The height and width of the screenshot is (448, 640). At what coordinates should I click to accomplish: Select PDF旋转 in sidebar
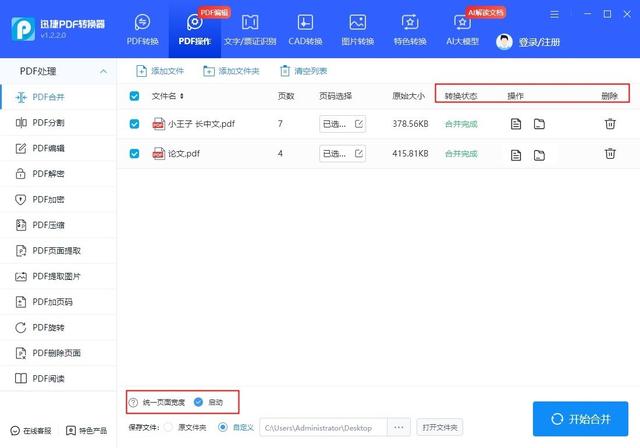pyautogui.click(x=58, y=327)
